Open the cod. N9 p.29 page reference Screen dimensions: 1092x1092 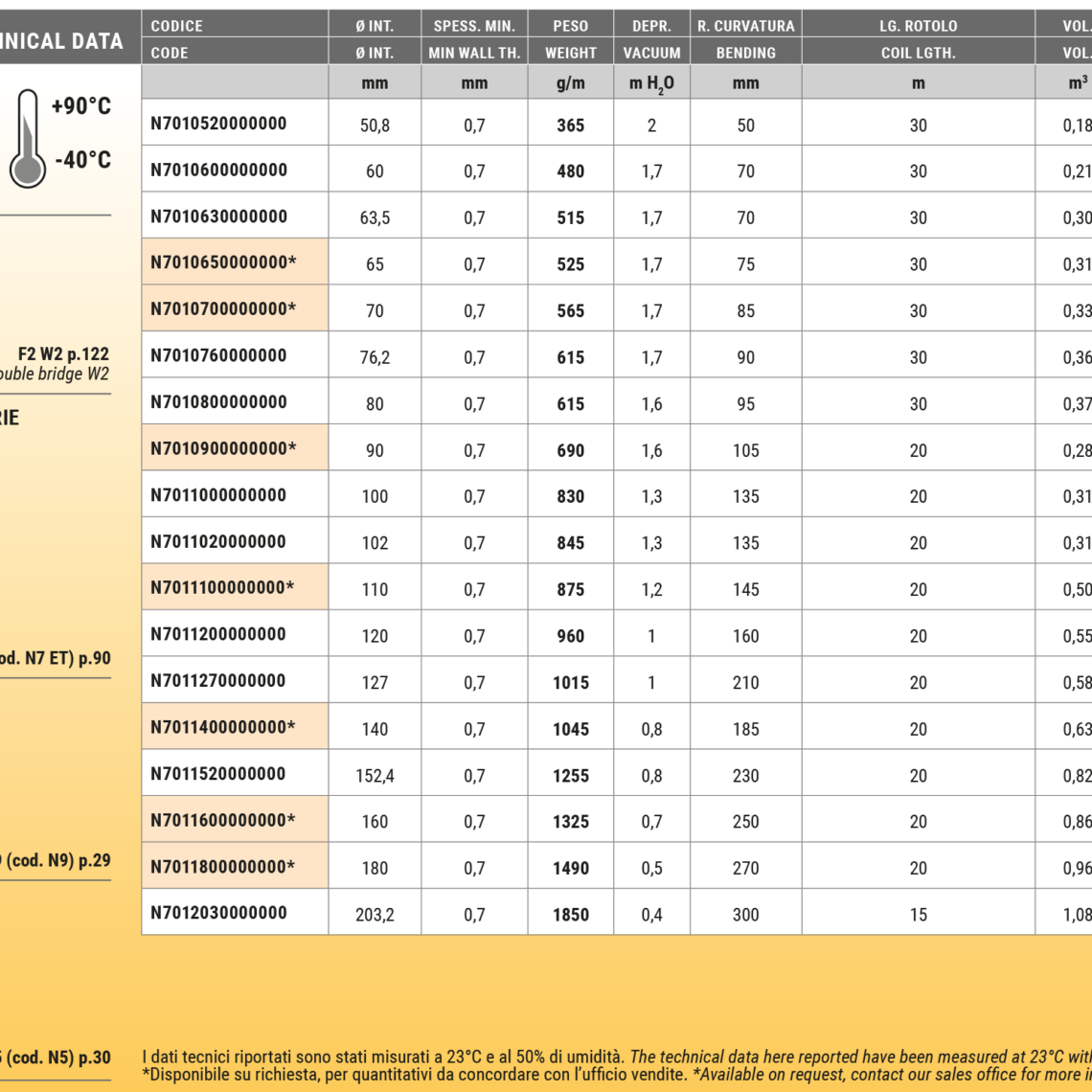click(57, 860)
